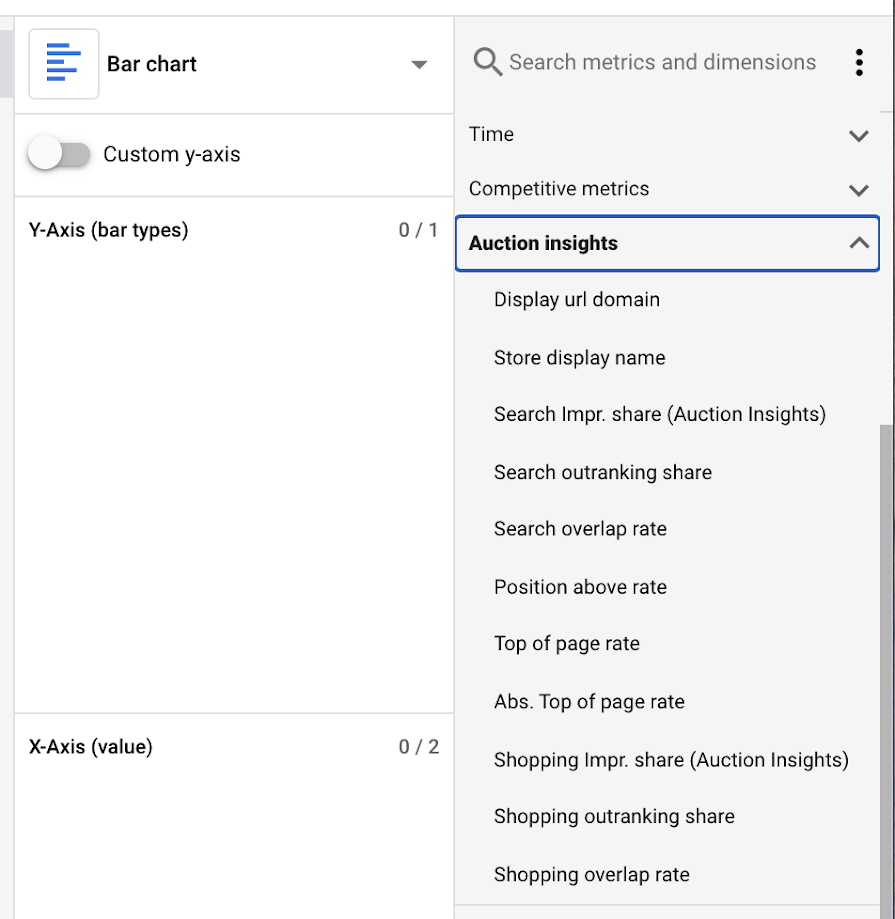Screen dimensions: 895x919
Task: Collapse the Auction insights section
Action: pyautogui.click(x=858, y=243)
